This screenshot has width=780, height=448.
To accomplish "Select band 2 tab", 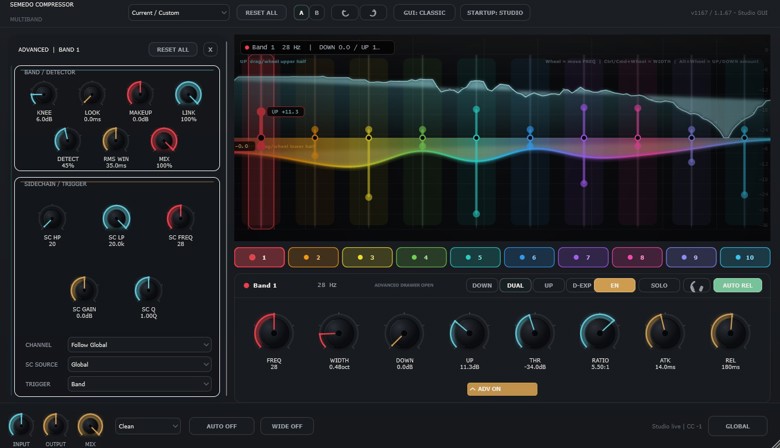I will 313,258.
